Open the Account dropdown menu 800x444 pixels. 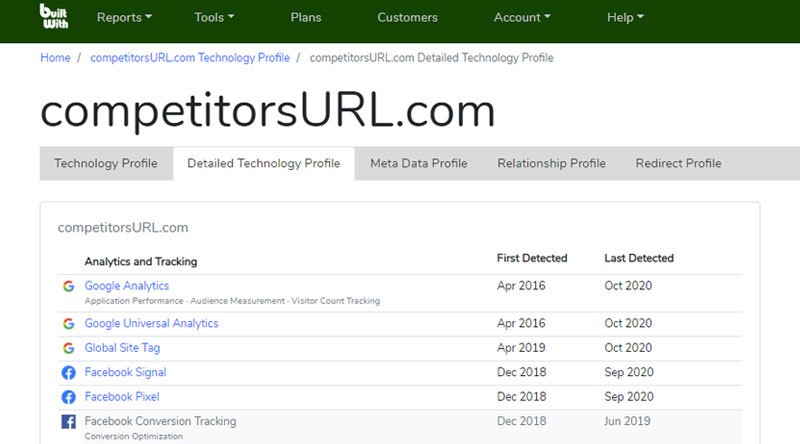point(522,17)
